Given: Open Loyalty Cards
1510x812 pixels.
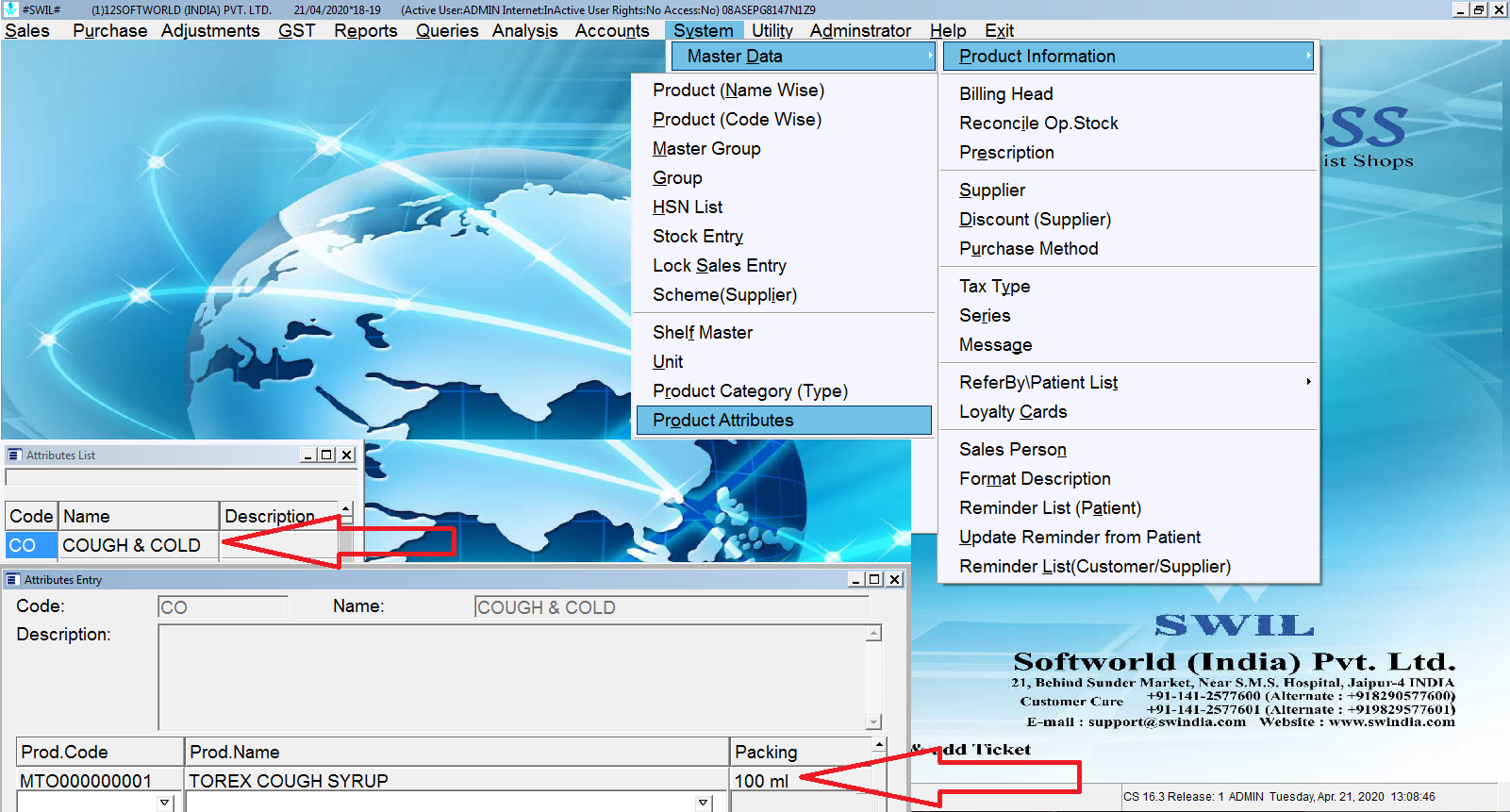Looking at the screenshot, I should point(1013,412).
